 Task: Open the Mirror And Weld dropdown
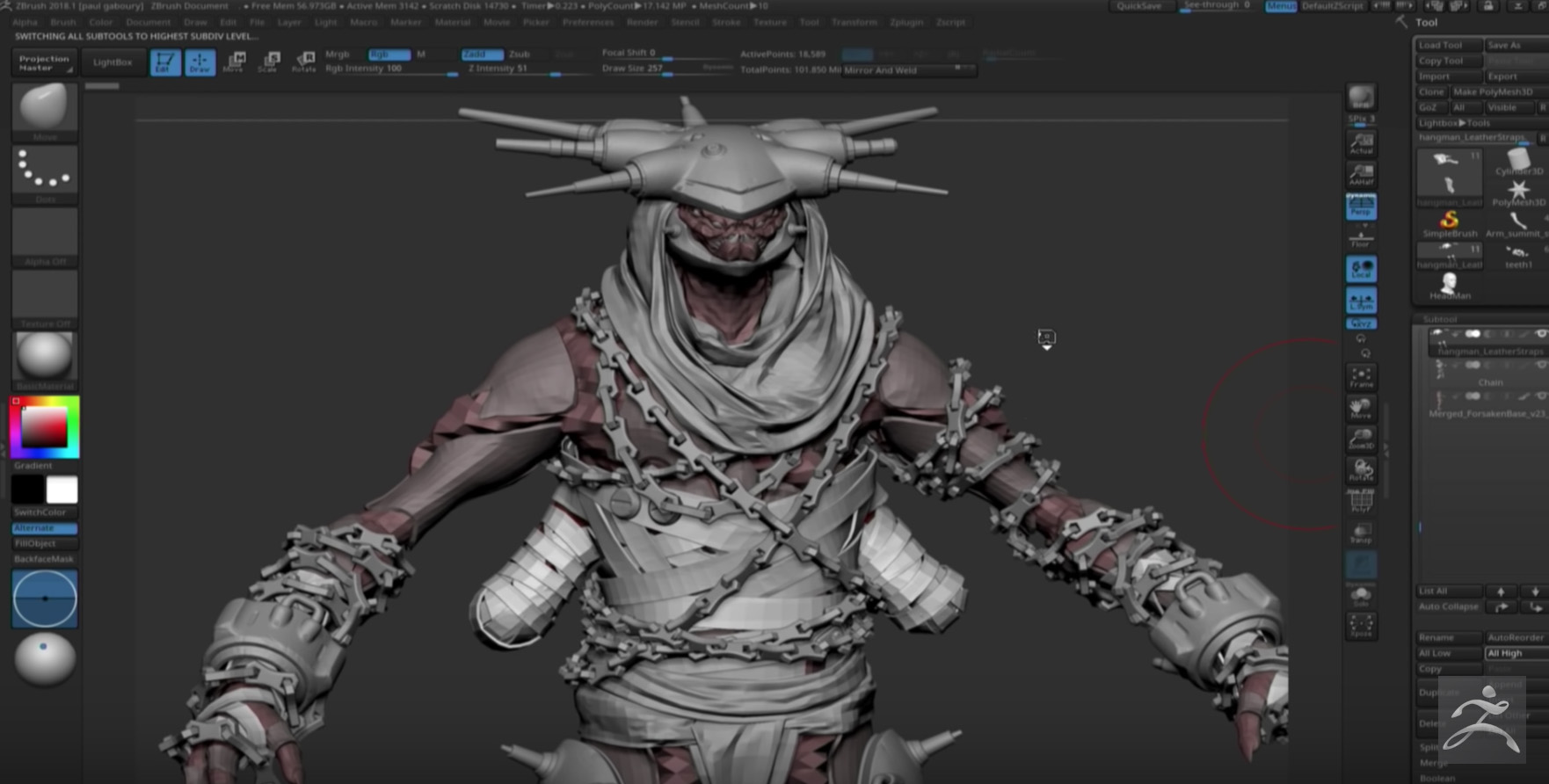[x=908, y=69]
